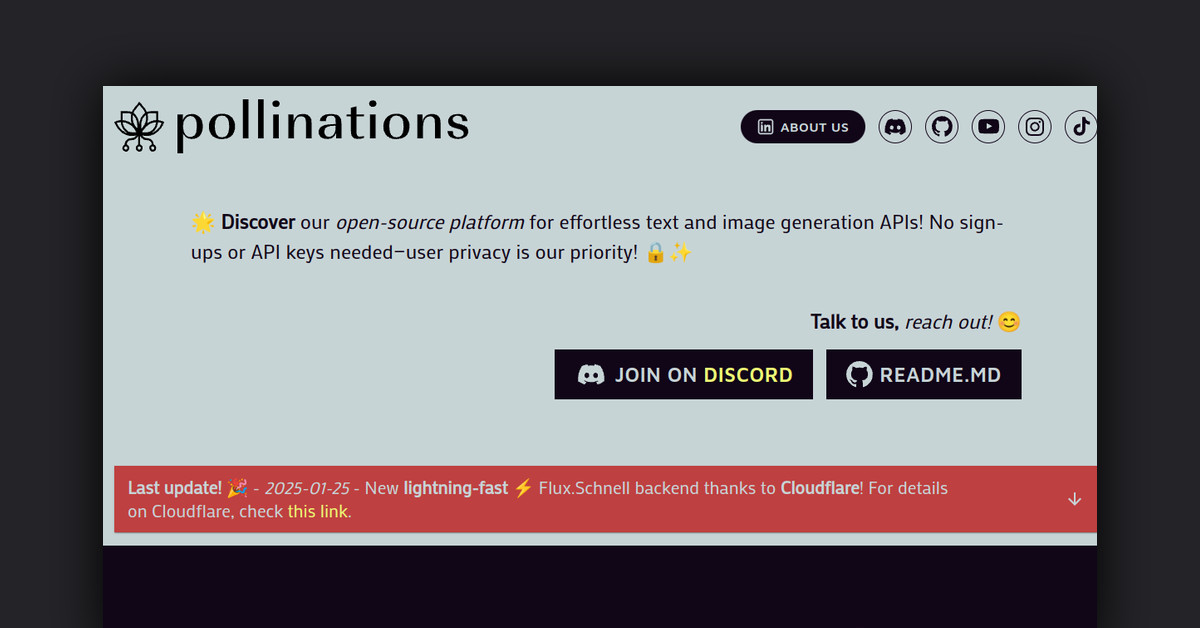The height and width of the screenshot is (628, 1200).
Task: Open the Discord social icon in the header
Action: [895, 127]
